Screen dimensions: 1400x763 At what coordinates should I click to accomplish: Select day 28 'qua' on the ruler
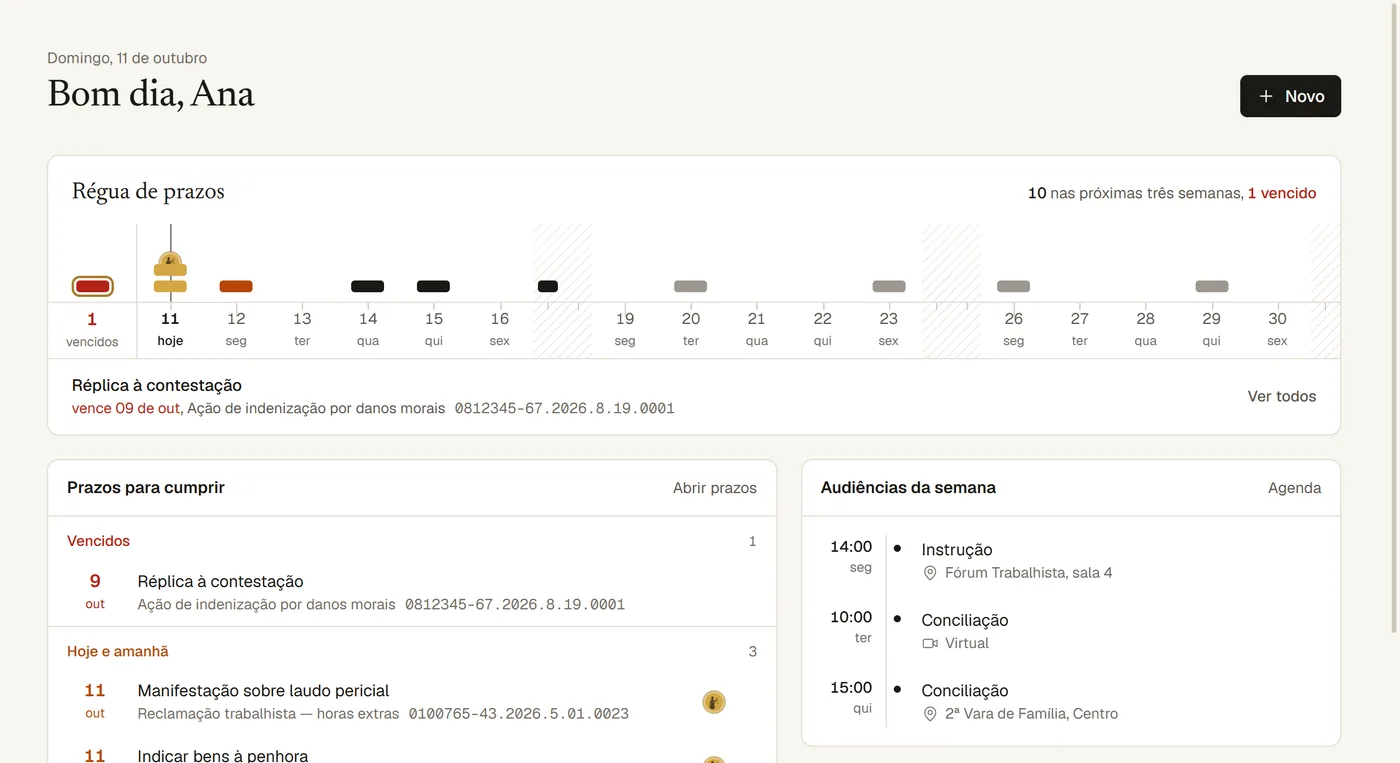[1146, 329]
